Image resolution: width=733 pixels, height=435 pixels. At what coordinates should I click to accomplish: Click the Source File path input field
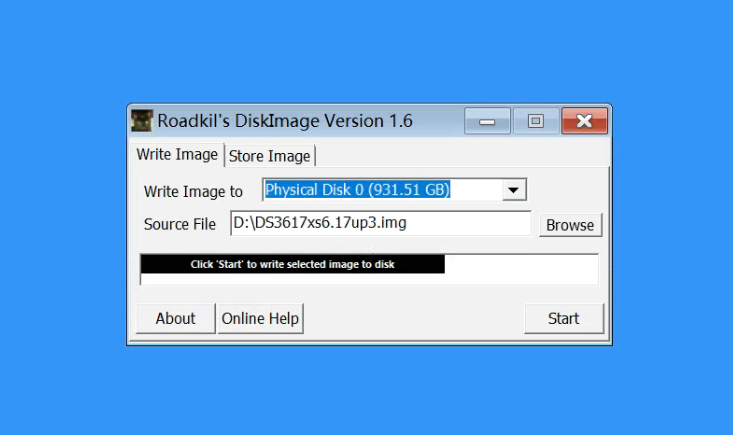click(381, 223)
